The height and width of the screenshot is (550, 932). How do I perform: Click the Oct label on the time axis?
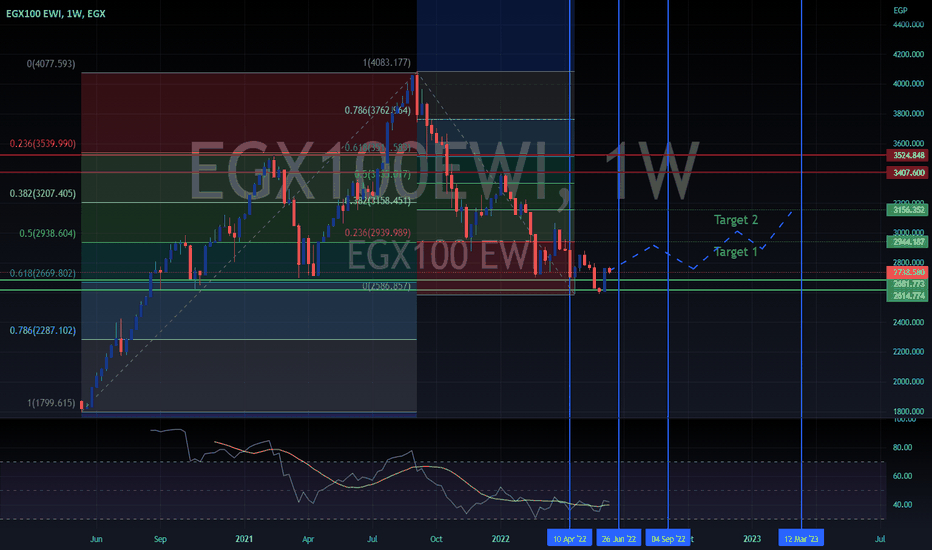[436, 539]
